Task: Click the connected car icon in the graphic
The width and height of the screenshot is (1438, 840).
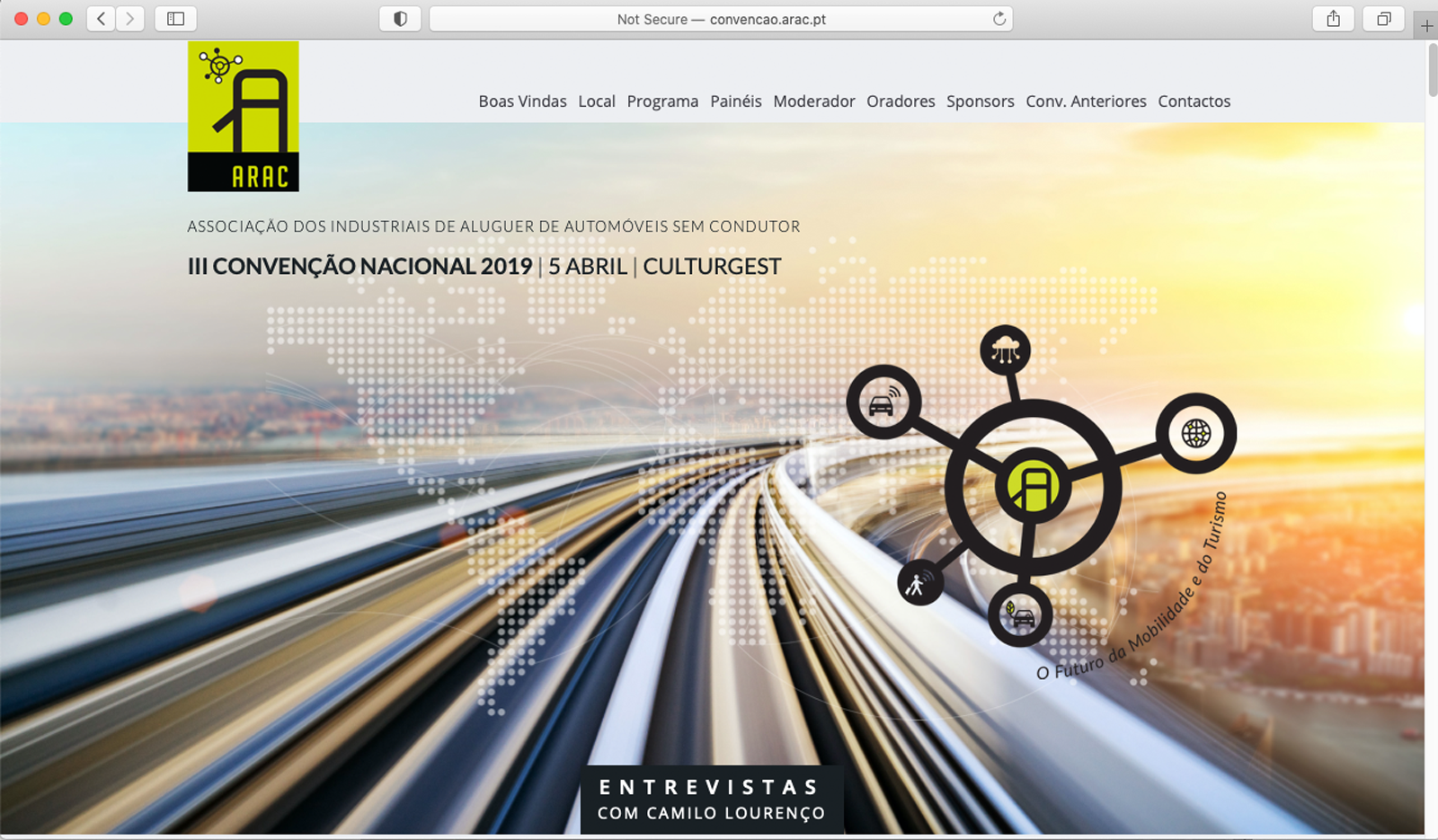Action: (x=883, y=402)
